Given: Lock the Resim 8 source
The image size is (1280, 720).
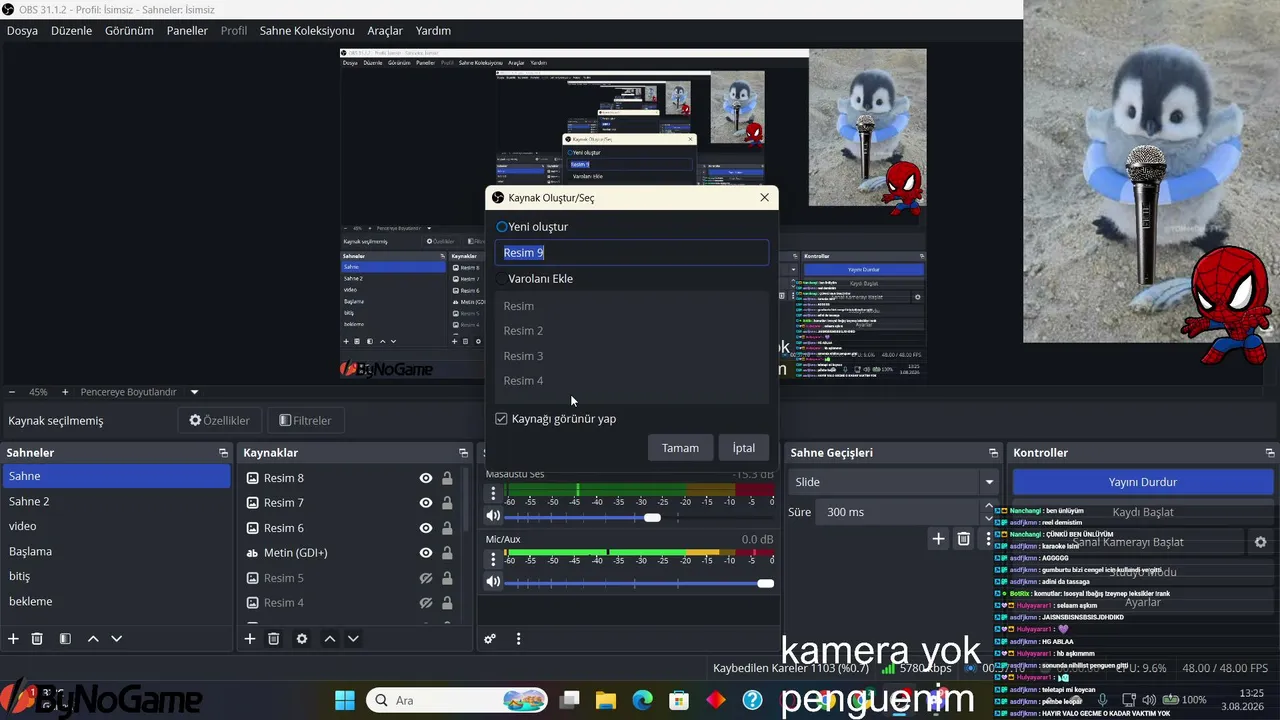Looking at the screenshot, I should click(447, 478).
